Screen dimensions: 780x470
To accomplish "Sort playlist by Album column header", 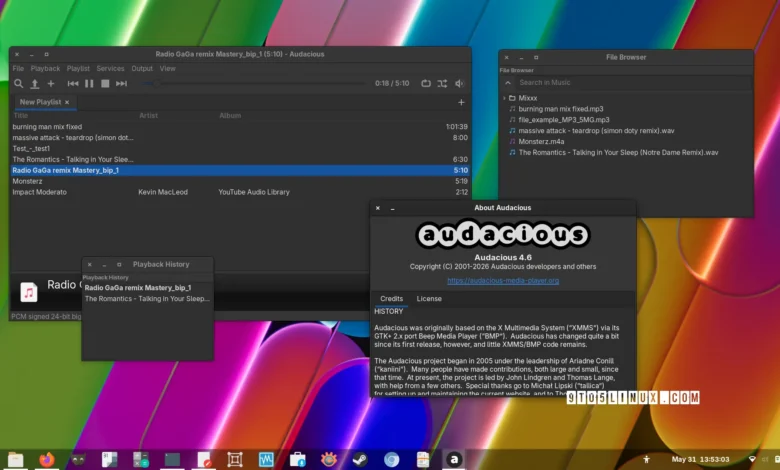I will click(x=230, y=115).
